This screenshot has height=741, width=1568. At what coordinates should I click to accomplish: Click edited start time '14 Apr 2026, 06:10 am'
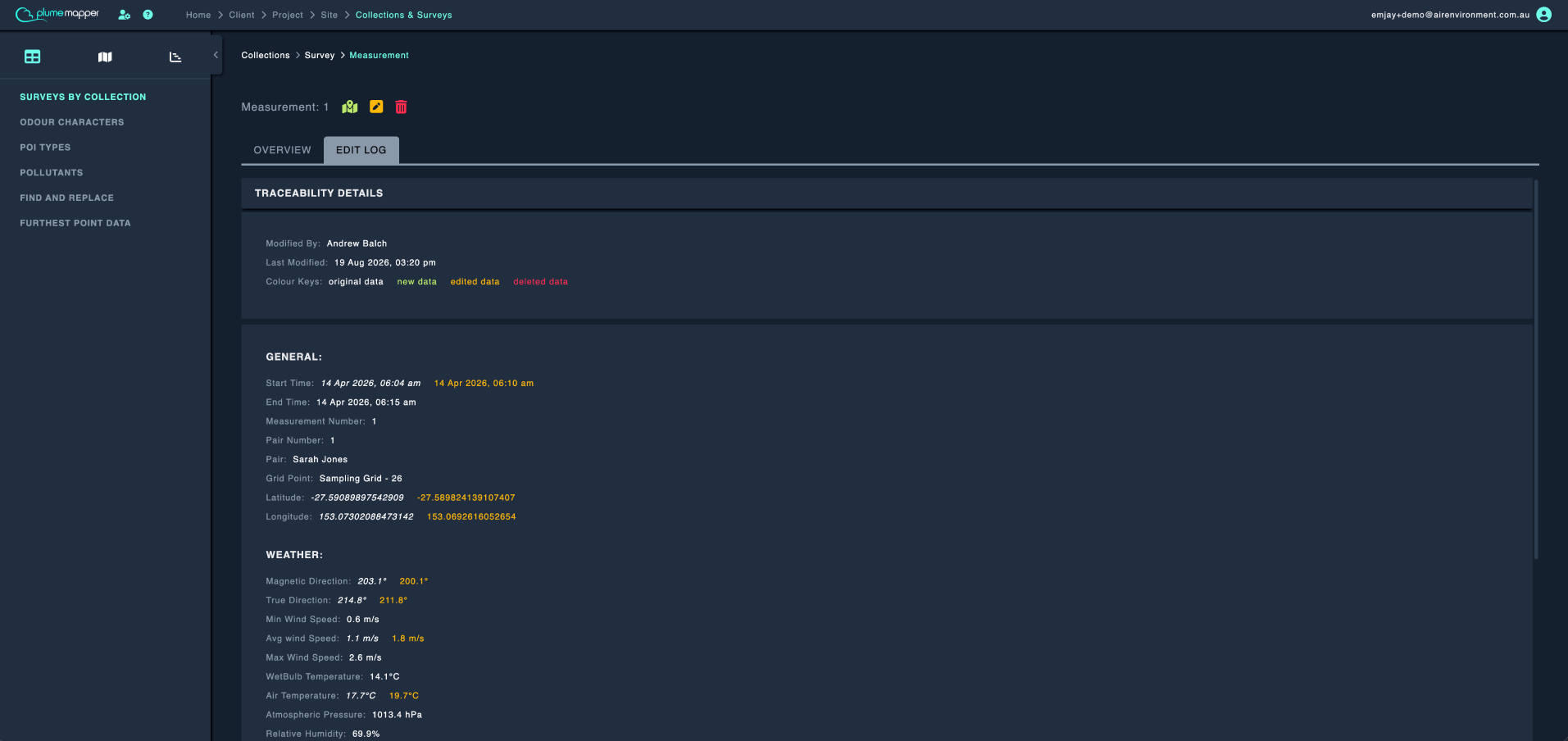pos(484,383)
